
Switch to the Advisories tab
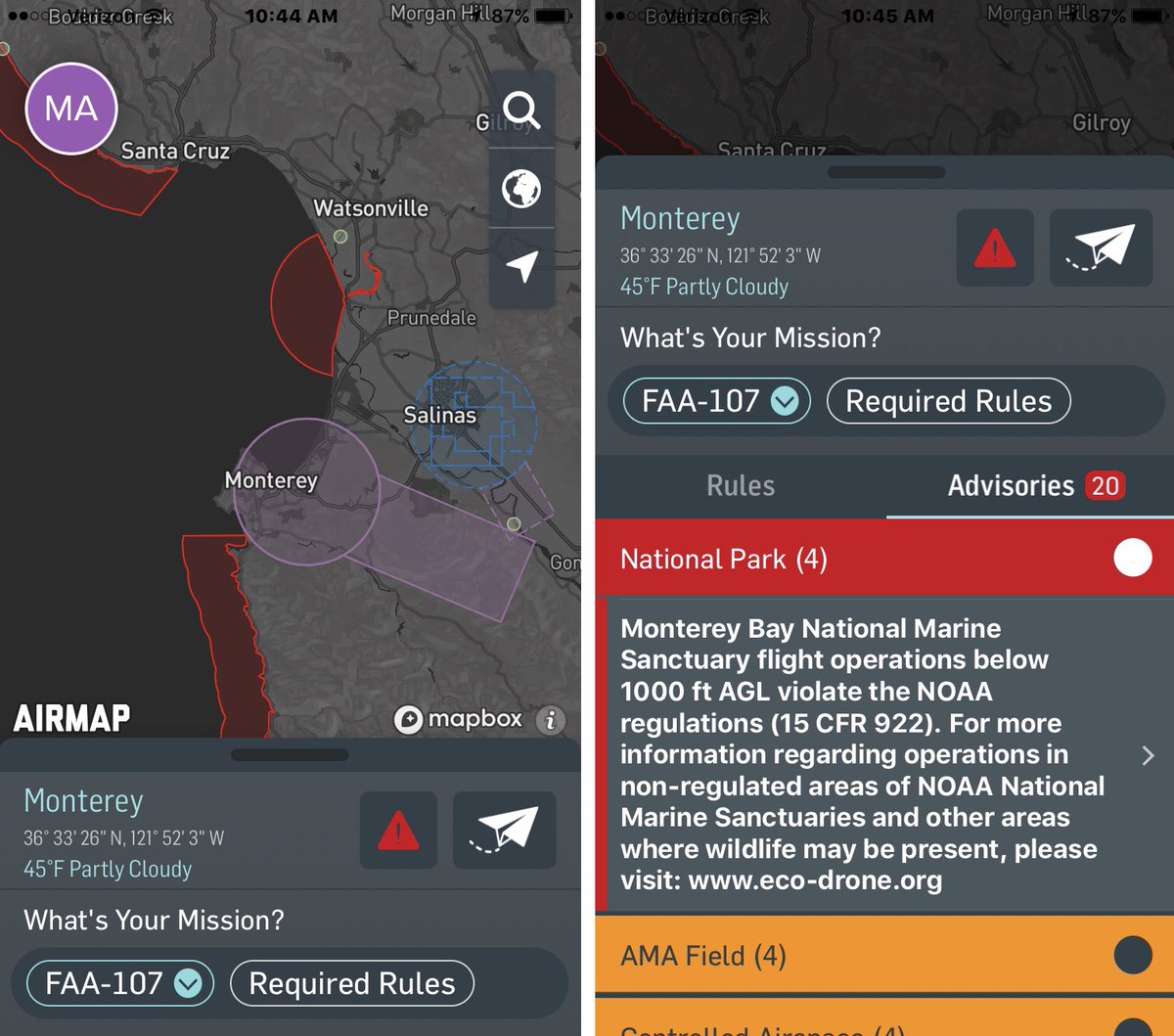click(x=1030, y=485)
